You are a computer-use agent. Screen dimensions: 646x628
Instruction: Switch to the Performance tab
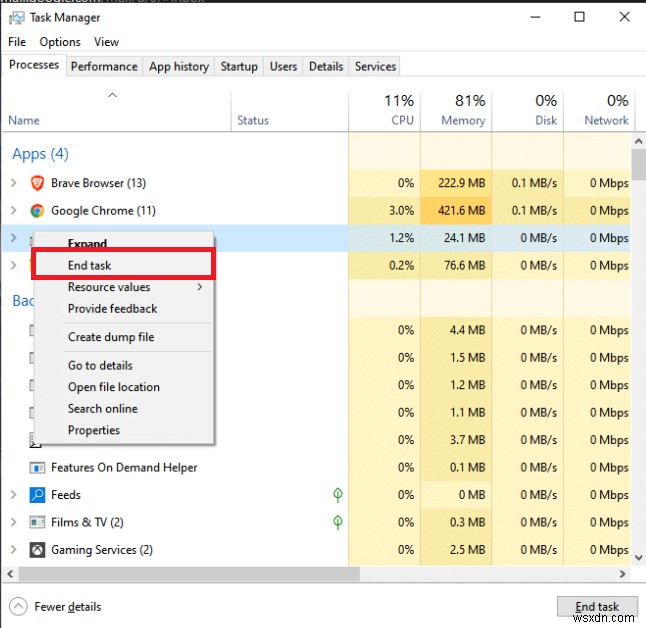pos(104,67)
